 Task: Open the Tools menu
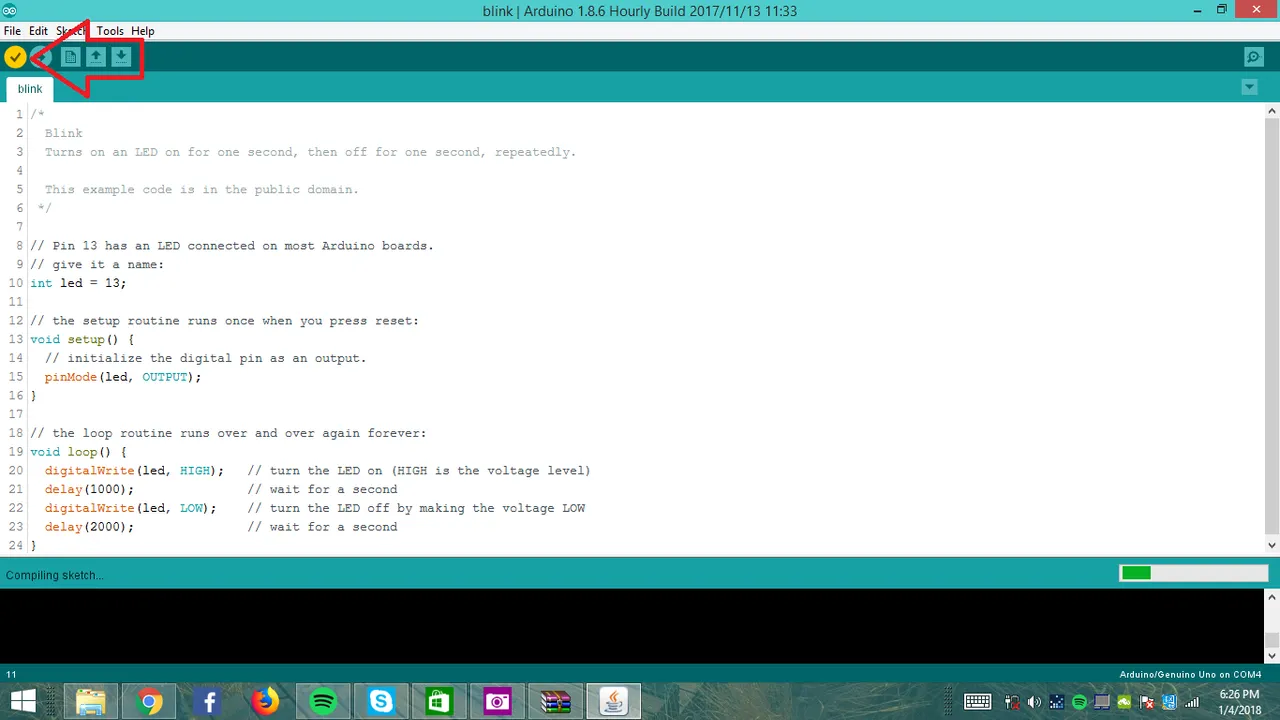coord(110,31)
